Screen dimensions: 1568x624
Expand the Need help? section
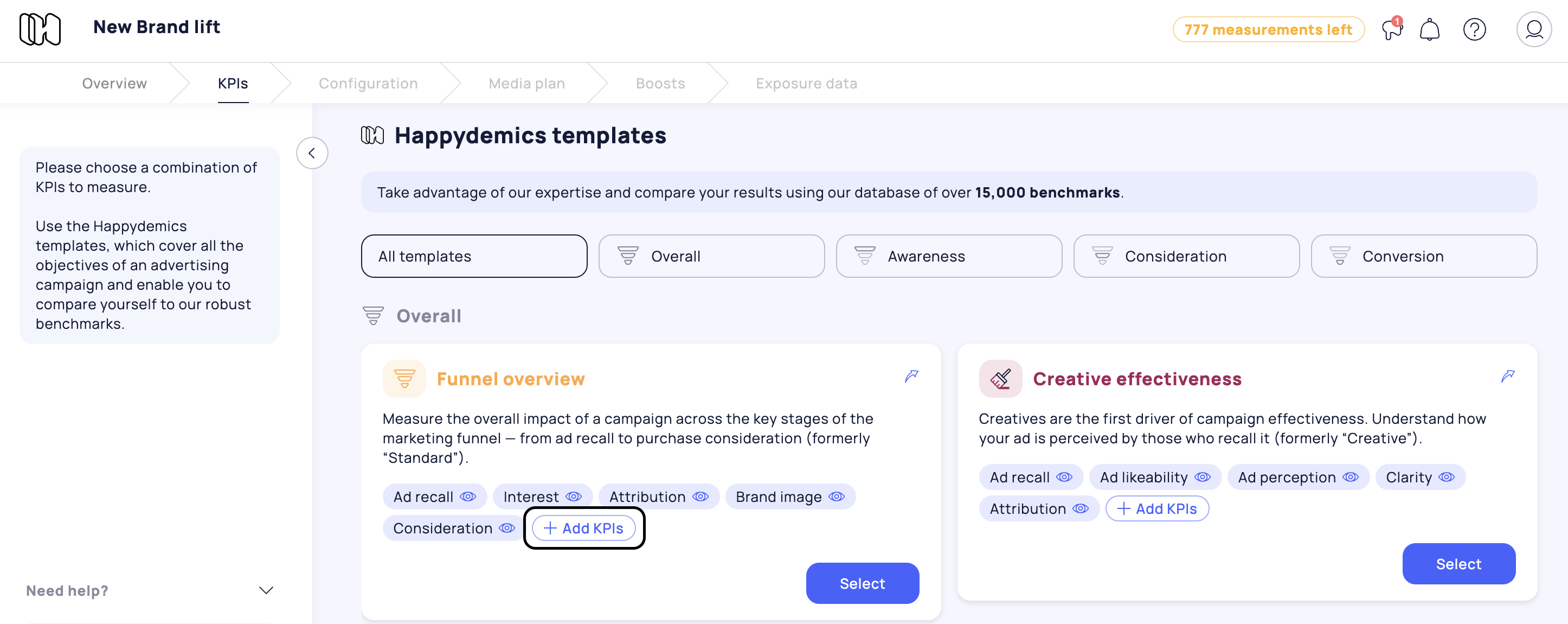pyautogui.click(x=266, y=590)
